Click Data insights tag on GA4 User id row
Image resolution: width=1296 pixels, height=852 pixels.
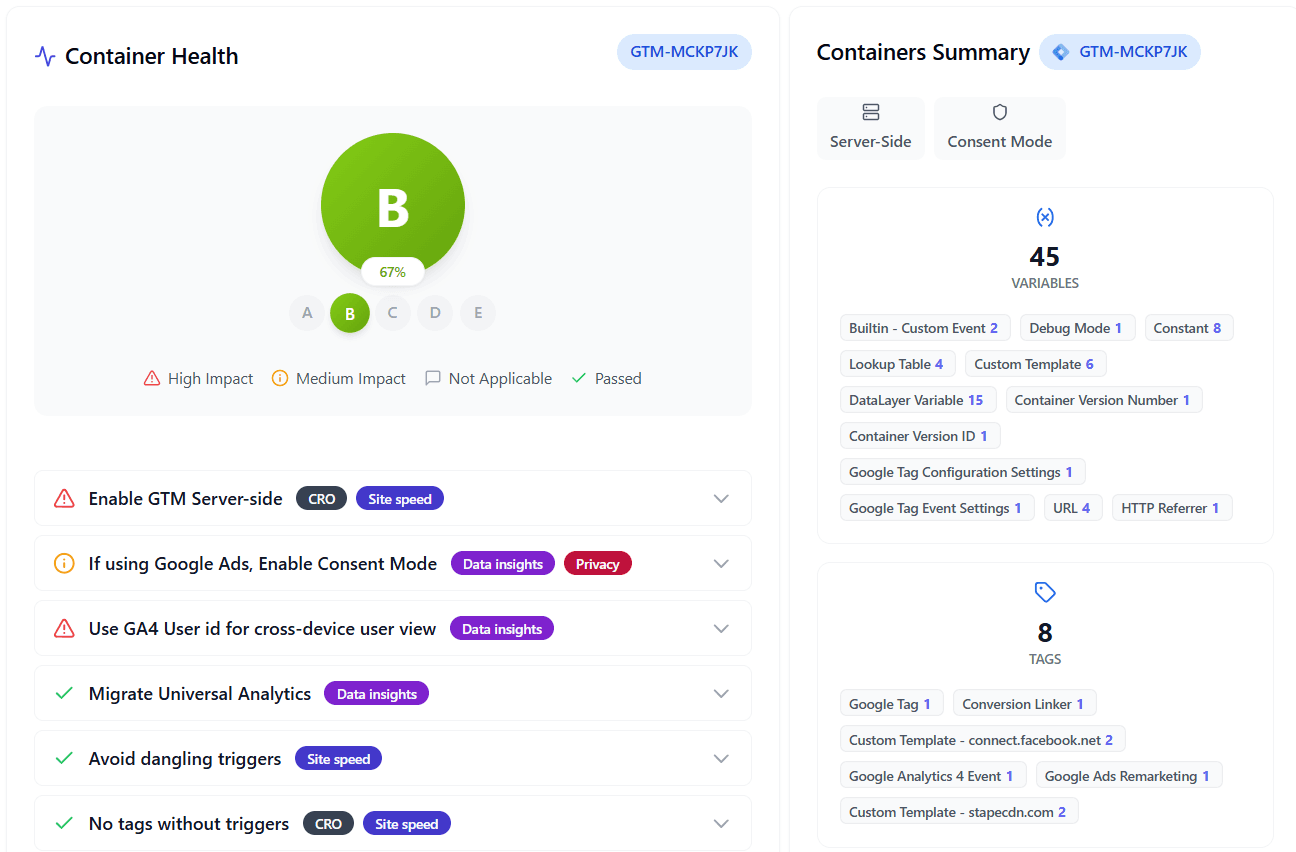pos(502,628)
